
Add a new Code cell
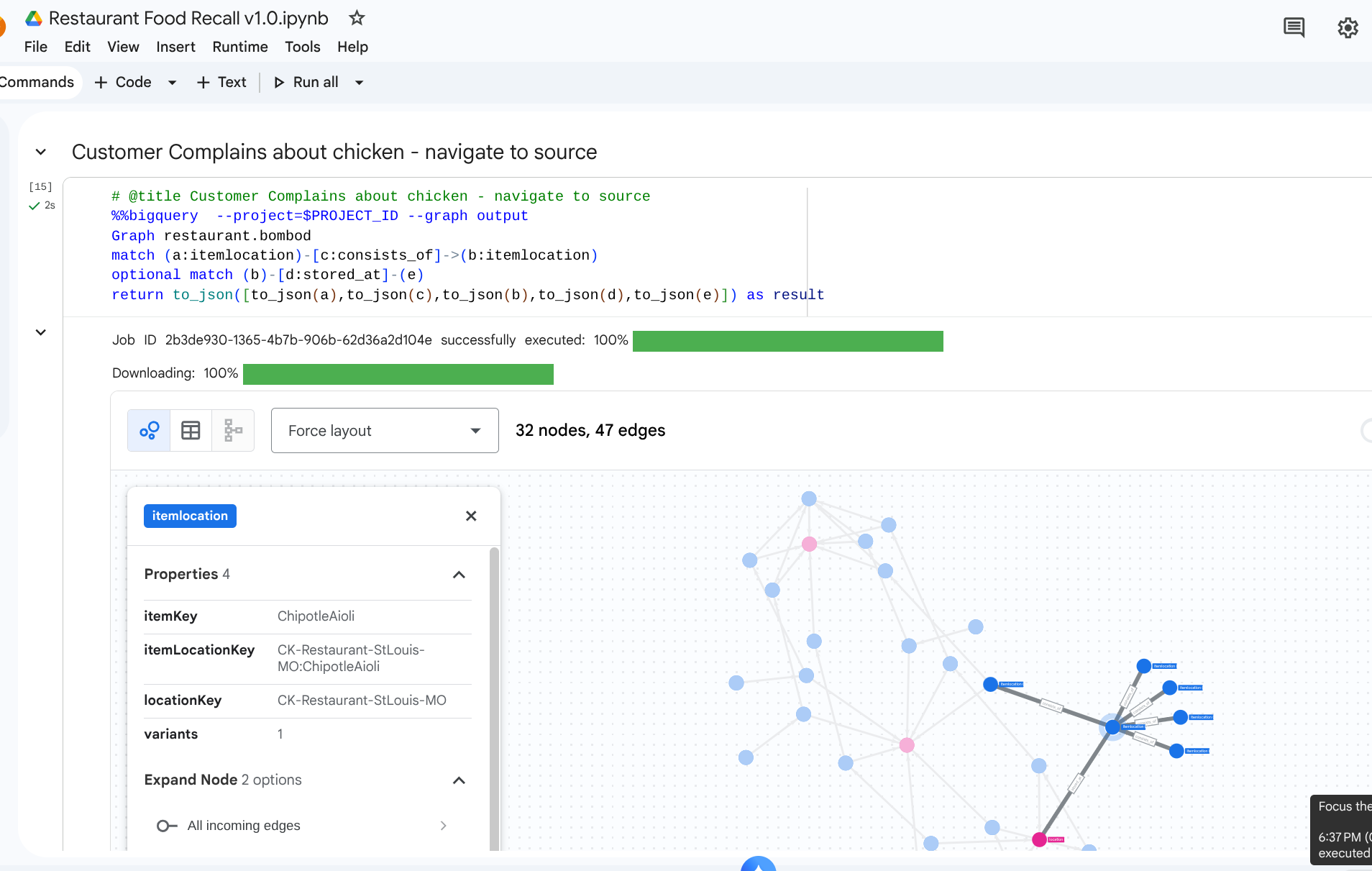123,83
